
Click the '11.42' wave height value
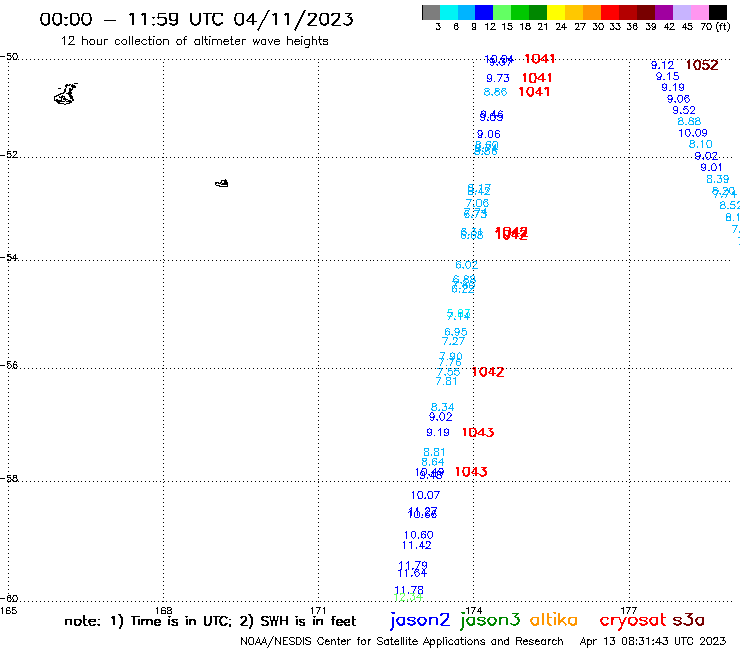click(416, 546)
